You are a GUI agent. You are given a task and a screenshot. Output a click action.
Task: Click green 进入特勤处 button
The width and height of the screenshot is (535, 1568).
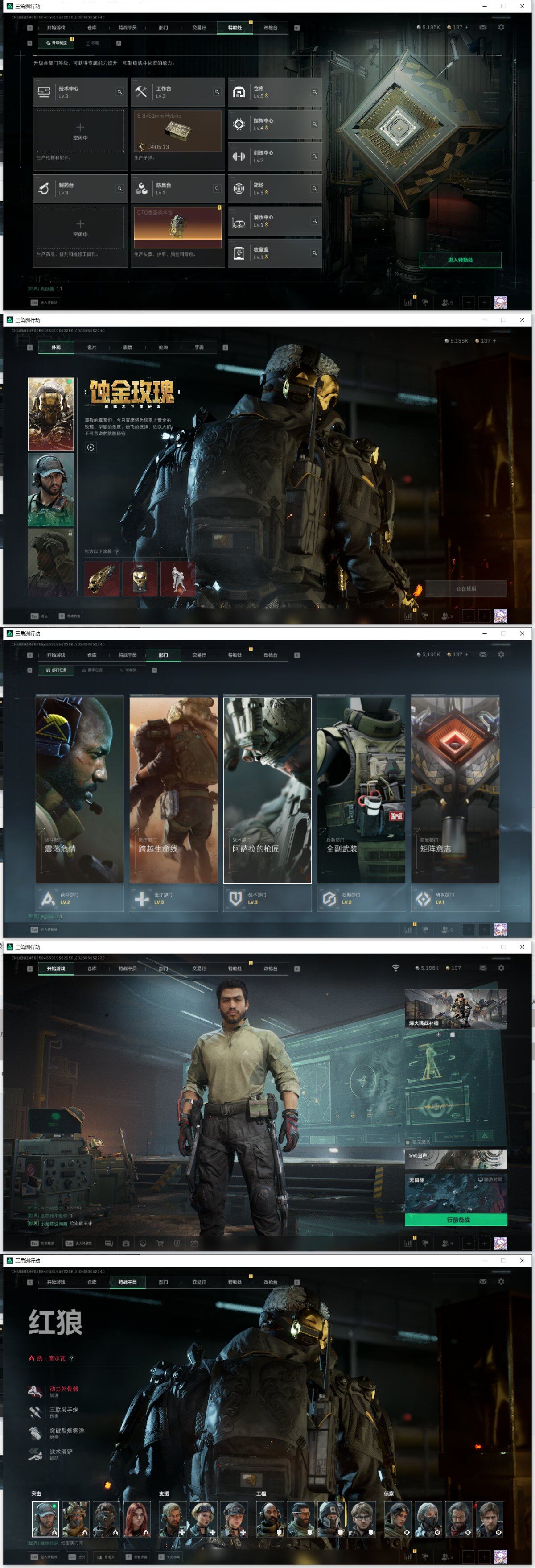[460, 260]
